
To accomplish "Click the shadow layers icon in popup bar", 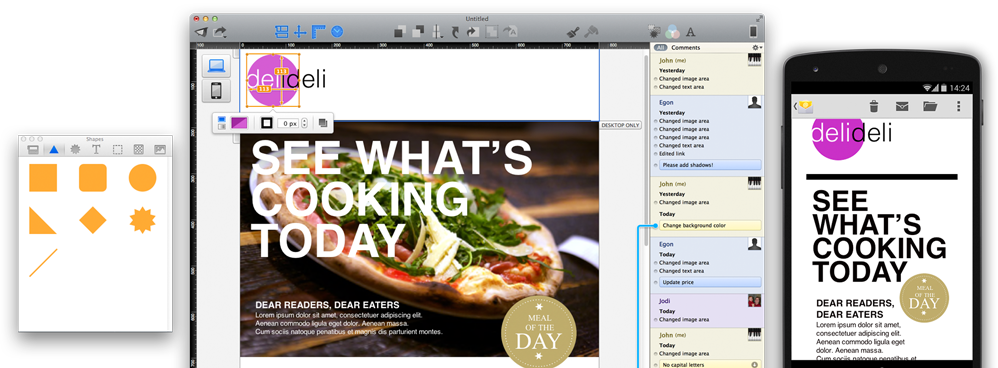I will 323,123.
